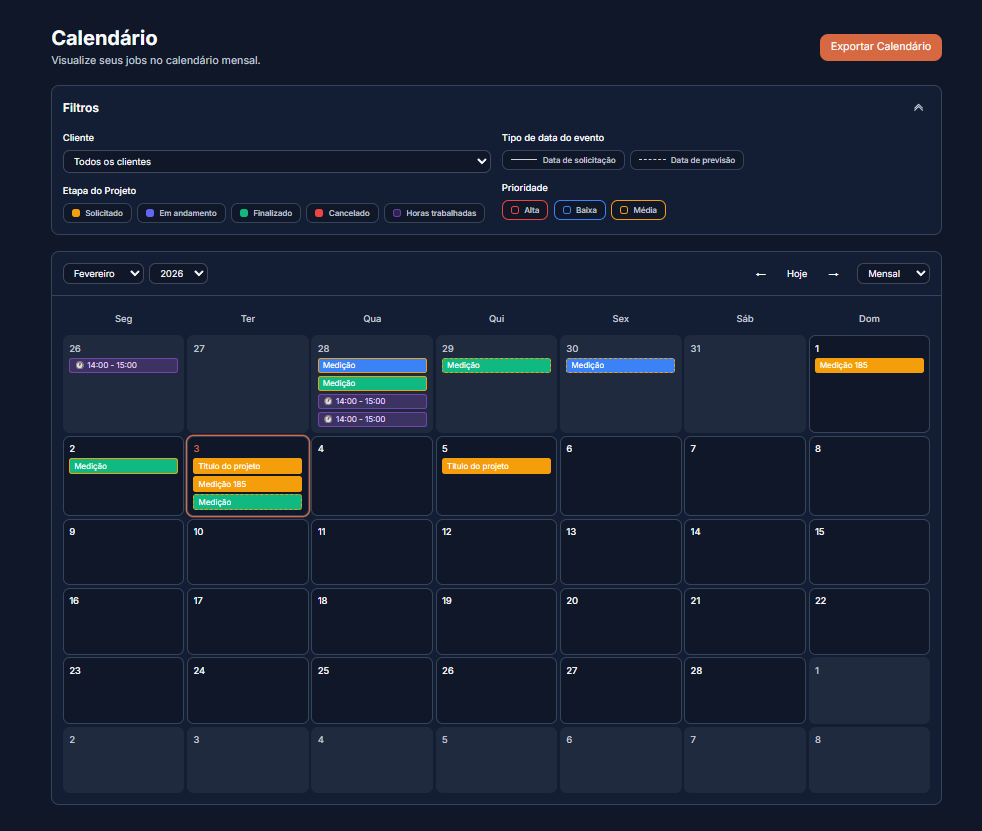Click the orange dot on the Solicitado chip
This screenshot has height=831, width=982.
[x=74, y=212]
